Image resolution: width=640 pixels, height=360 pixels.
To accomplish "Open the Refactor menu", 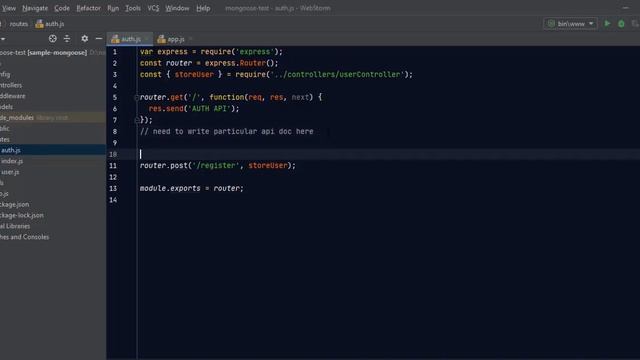I will pos(88,8).
